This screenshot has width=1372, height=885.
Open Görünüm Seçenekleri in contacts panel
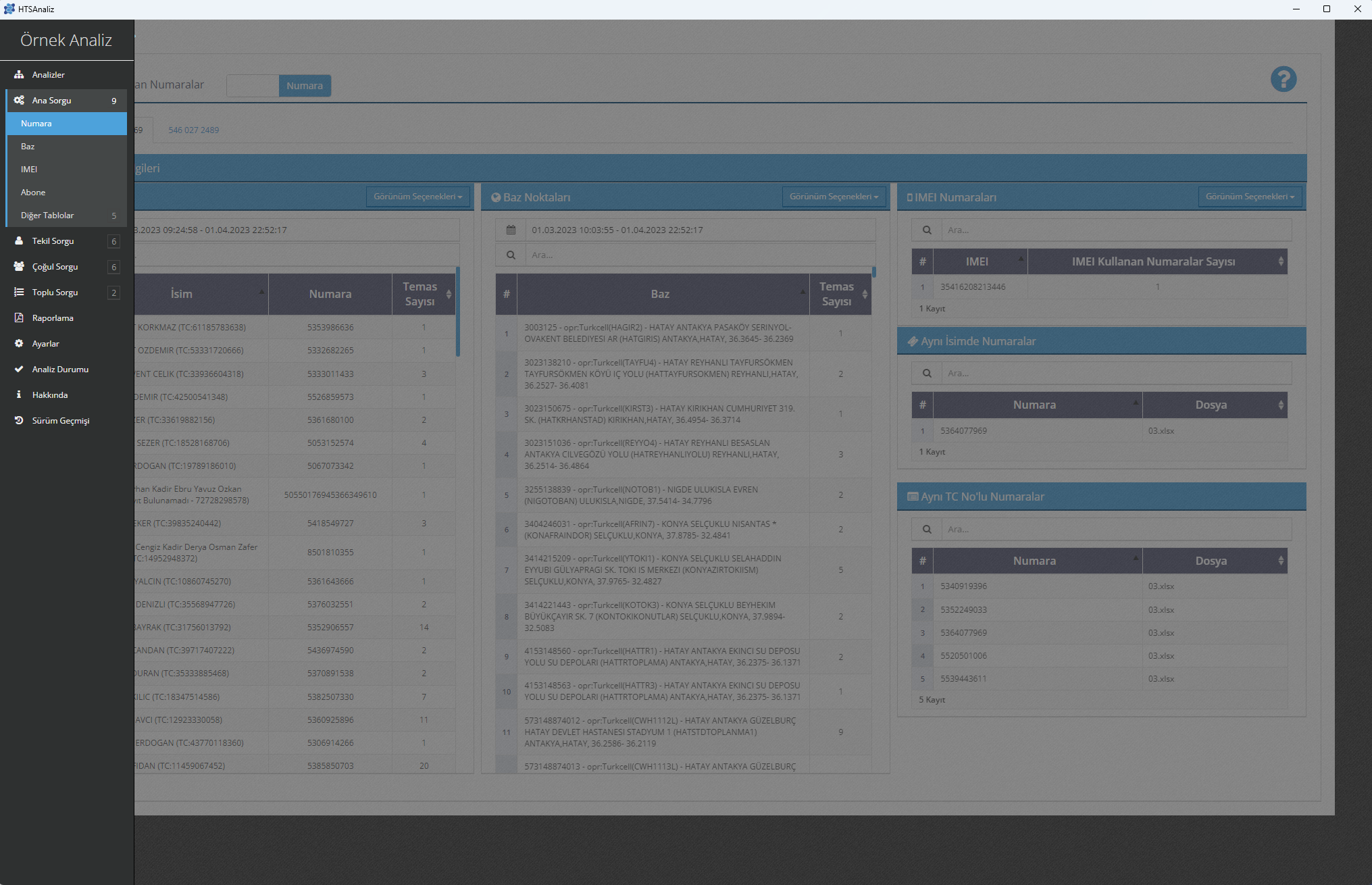coord(417,197)
